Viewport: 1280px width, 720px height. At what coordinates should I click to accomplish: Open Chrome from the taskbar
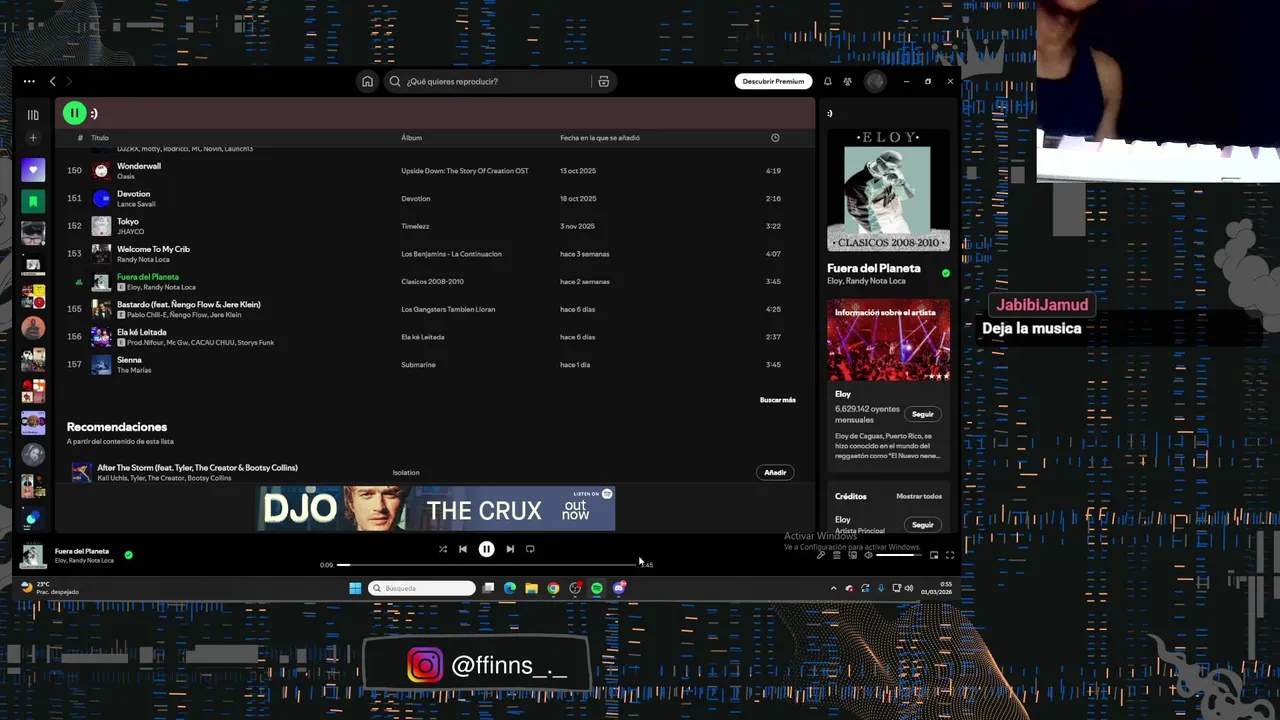pyautogui.click(x=553, y=588)
